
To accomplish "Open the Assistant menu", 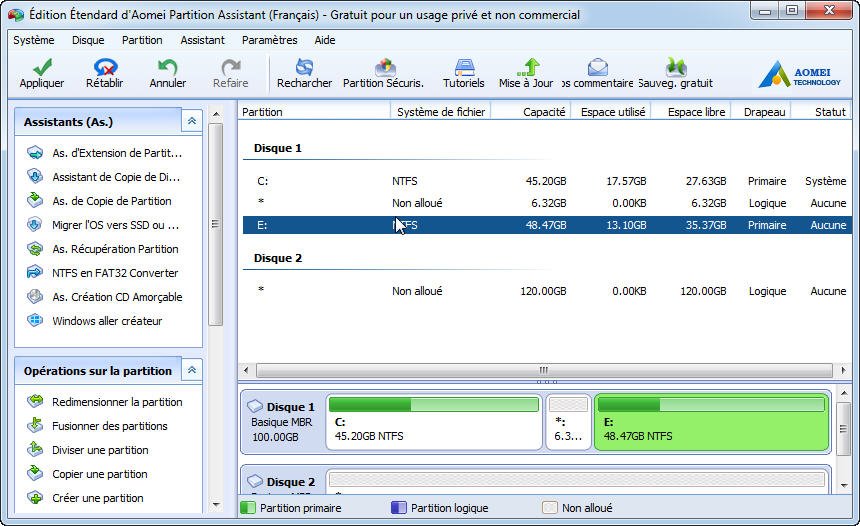I will point(202,40).
